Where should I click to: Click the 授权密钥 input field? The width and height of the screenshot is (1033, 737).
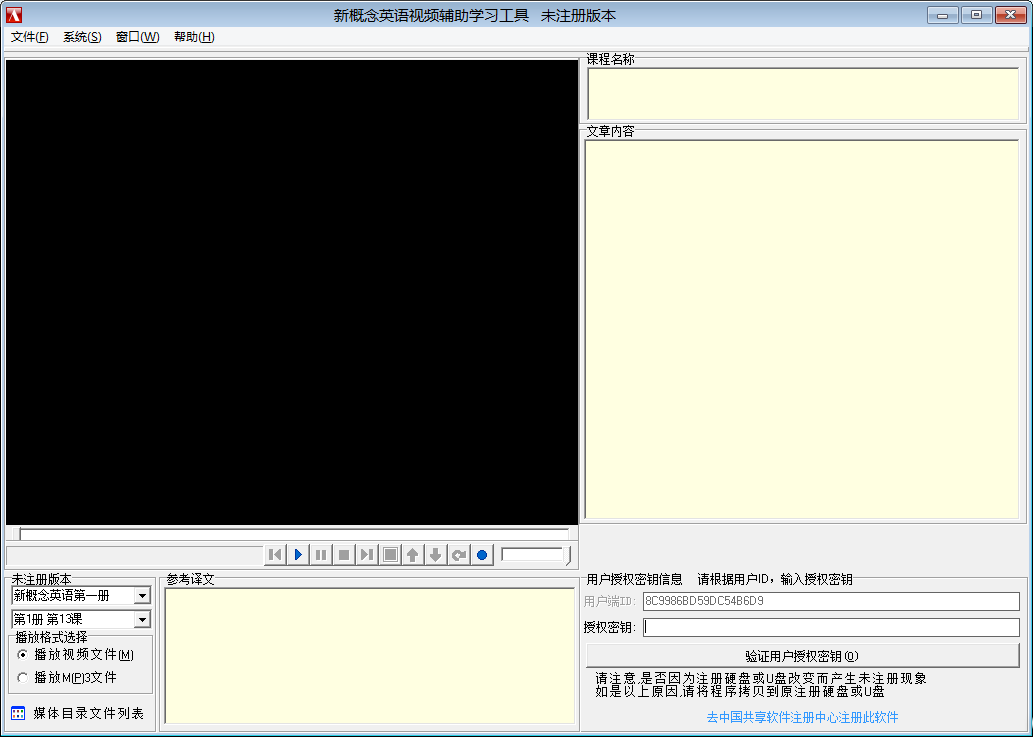point(831,627)
